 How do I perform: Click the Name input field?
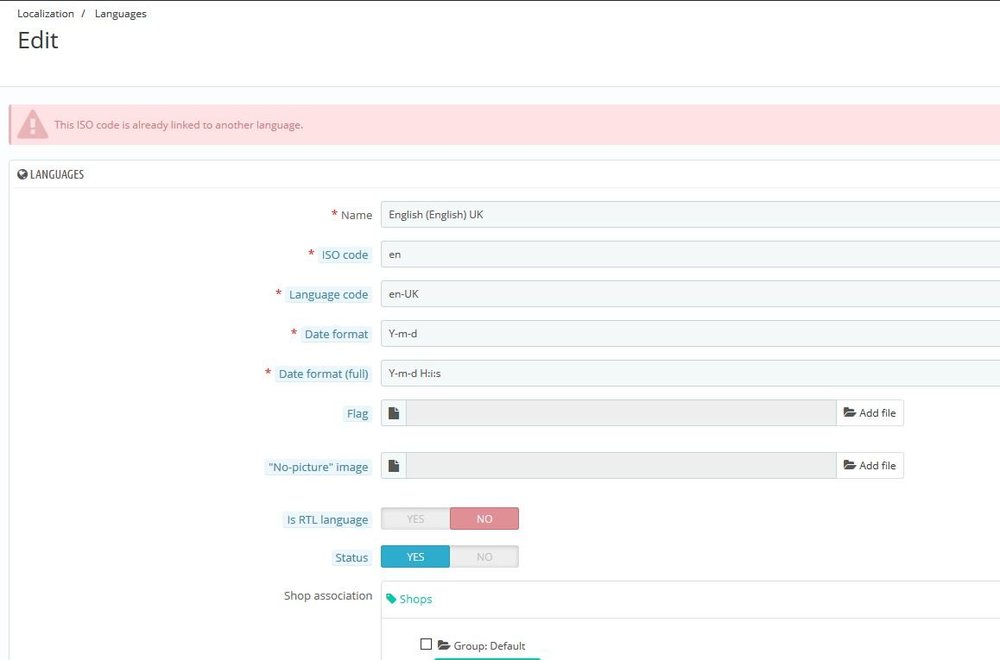coord(690,215)
